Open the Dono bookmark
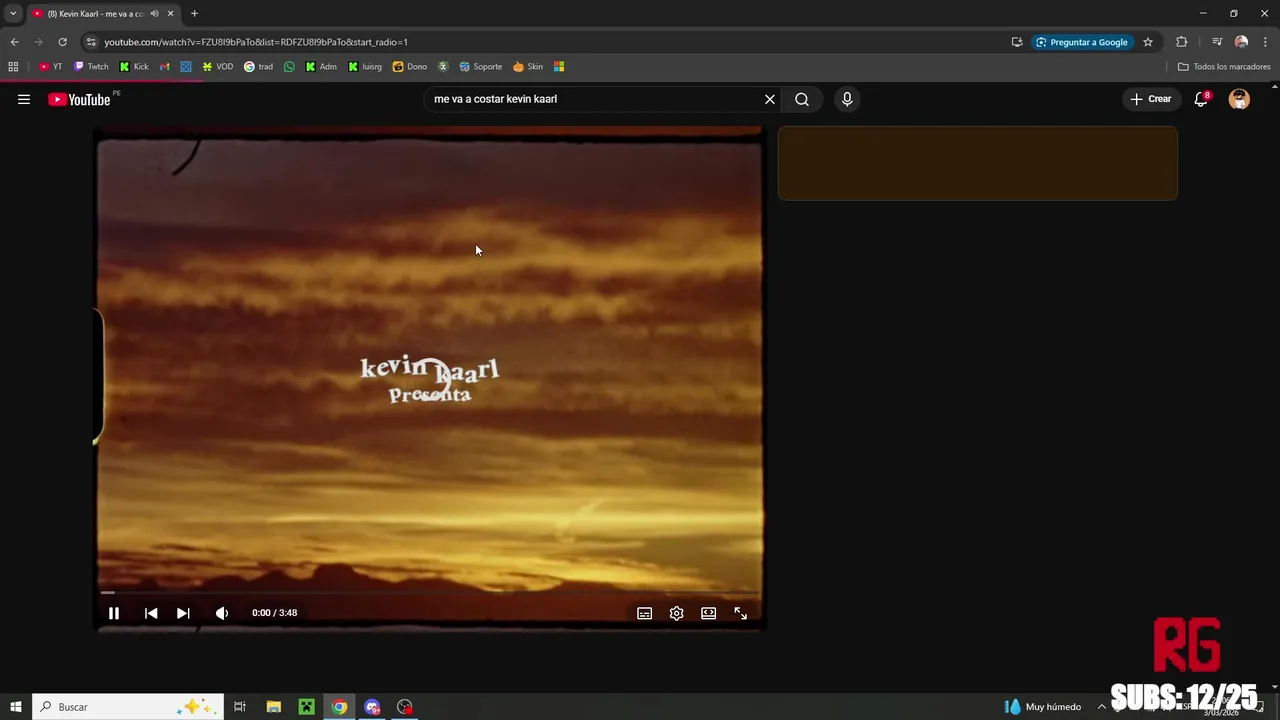Viewport: 1280px width, 720px height. click(x=410, y=67)
